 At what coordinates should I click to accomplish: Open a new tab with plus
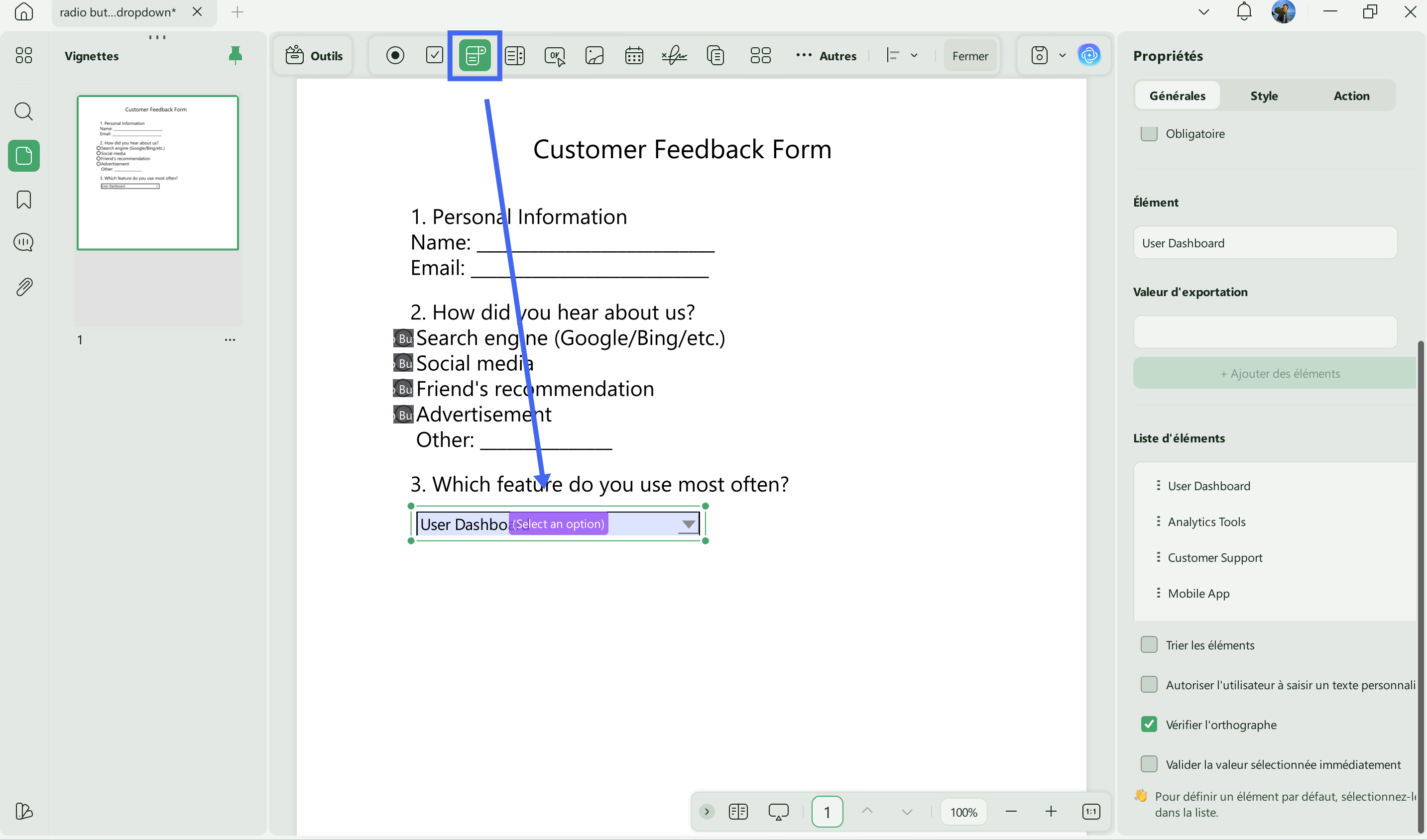coord(238,12)
